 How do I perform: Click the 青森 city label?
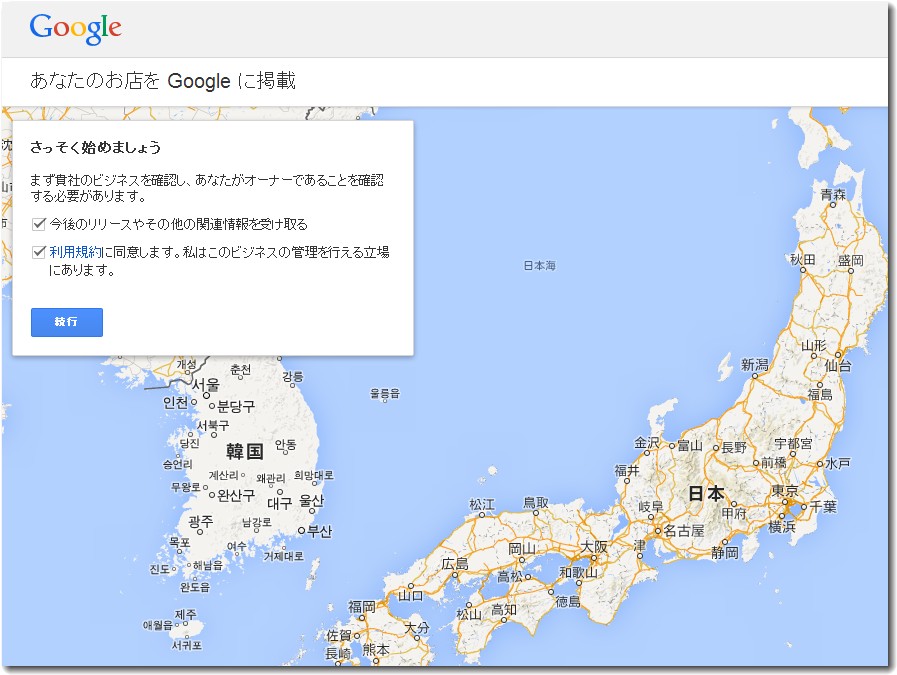click(x=833, y=194)
